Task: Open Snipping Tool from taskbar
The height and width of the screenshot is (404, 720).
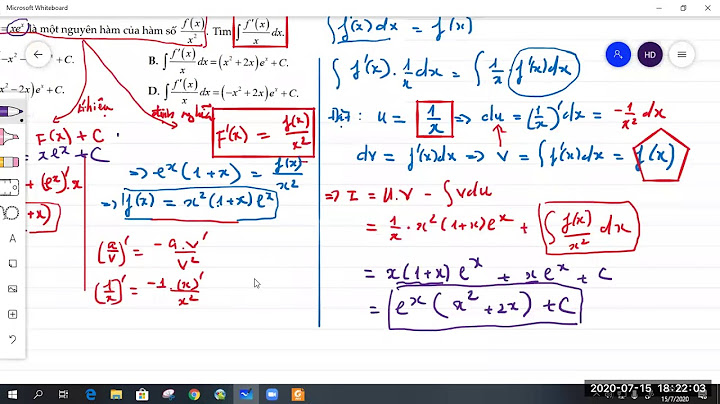Action: 169,394
